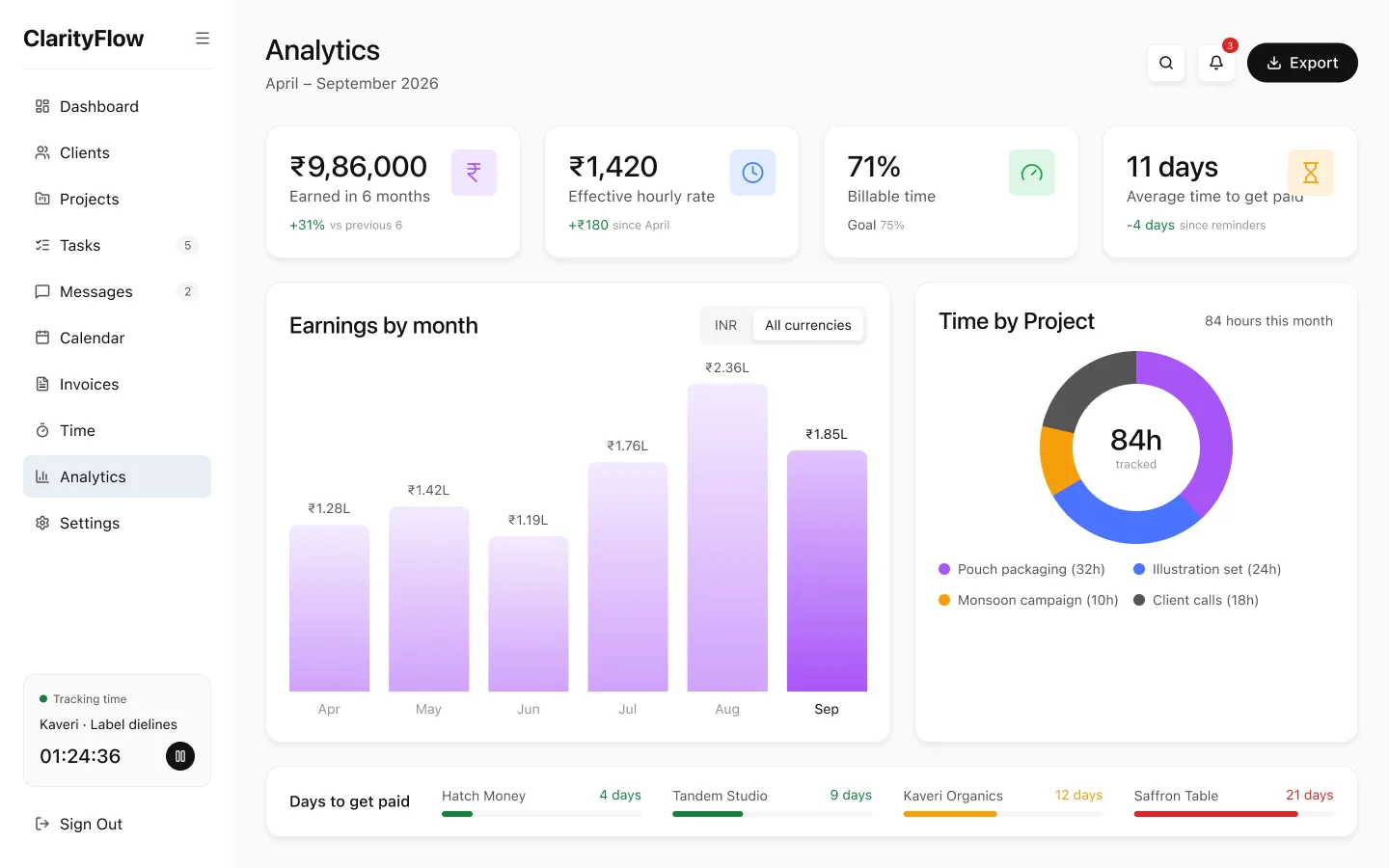Image resolution: width=1389 pixels, height=868 pixels.
Task: Click blue Illustration set legend dot
Action: click(x=1139, y=569)
